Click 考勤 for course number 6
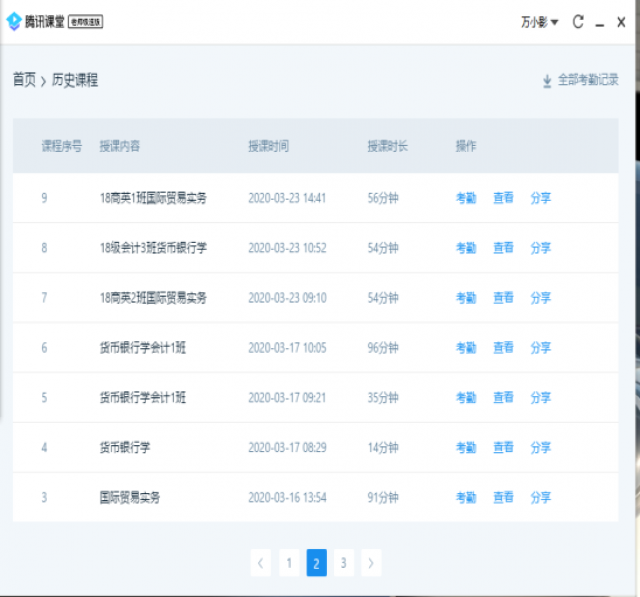This screenshot has width=640, height=597. click(x=466, y=348)
